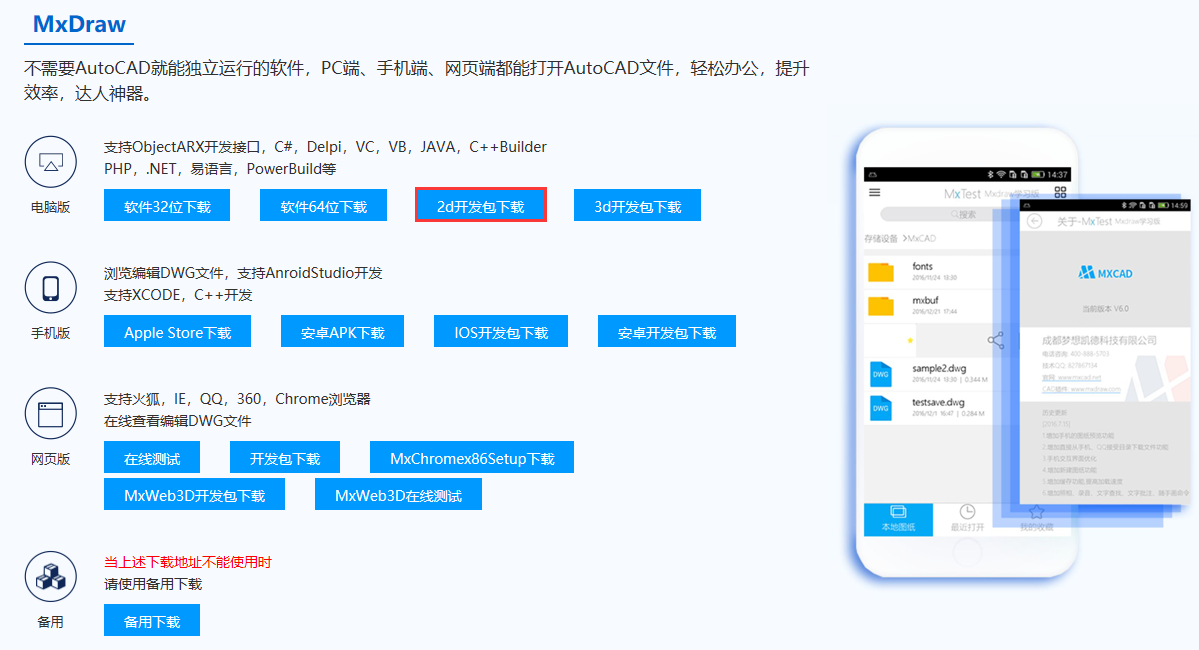Click the 电脑版 monitor icon
1199x650 pixels.
pyautogui.click(x=50, y=161)
